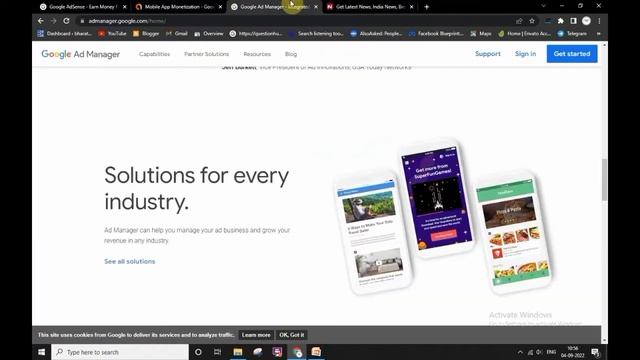The width and height of the screenshot is (640, 360).
Task: Open the Facebook Blueprint bookmark
Action: point(436,33)
